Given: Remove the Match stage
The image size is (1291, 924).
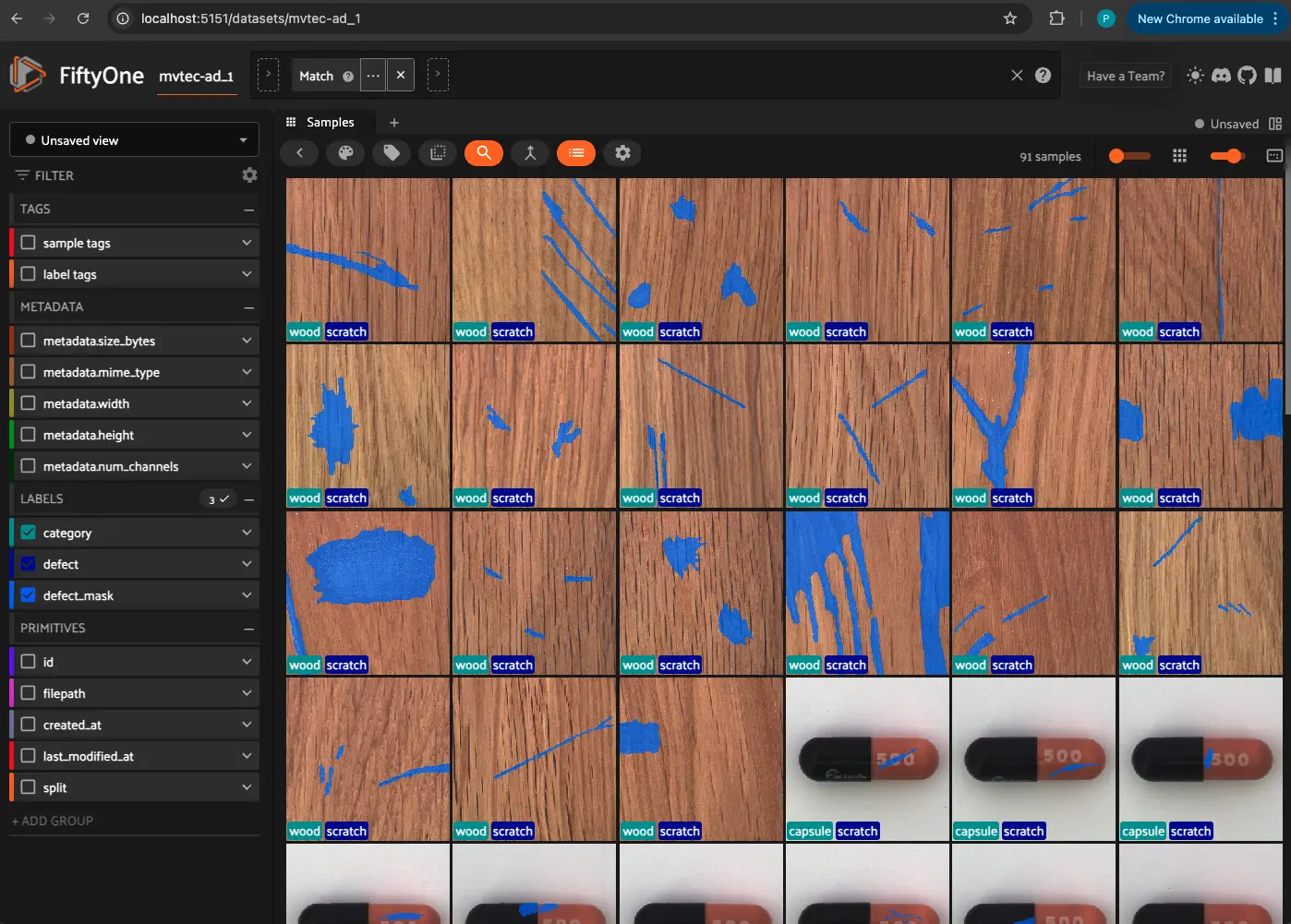Looking at the screenshot, I should (x=401, y=76).
